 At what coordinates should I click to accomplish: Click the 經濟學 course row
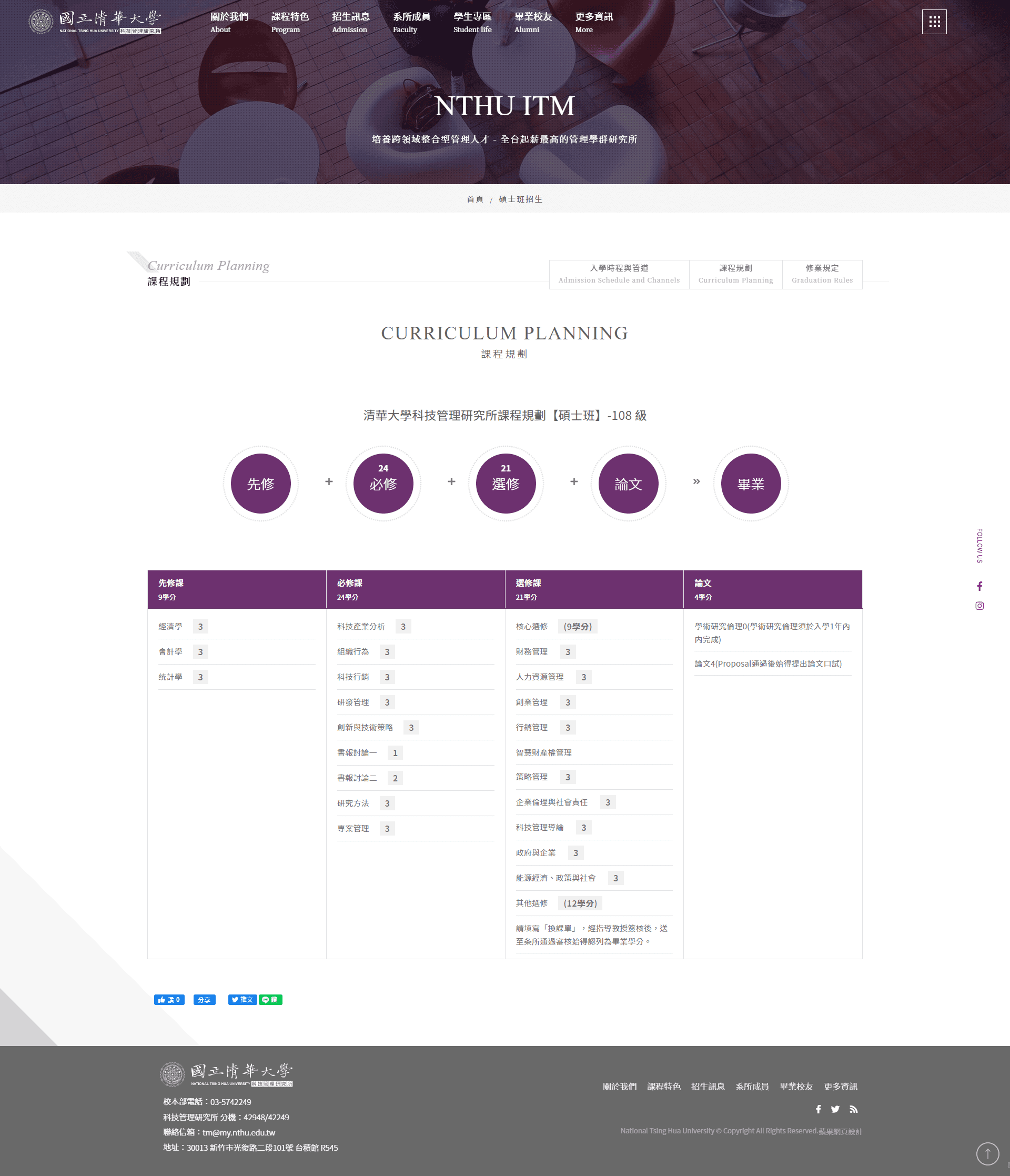(237, 627)
